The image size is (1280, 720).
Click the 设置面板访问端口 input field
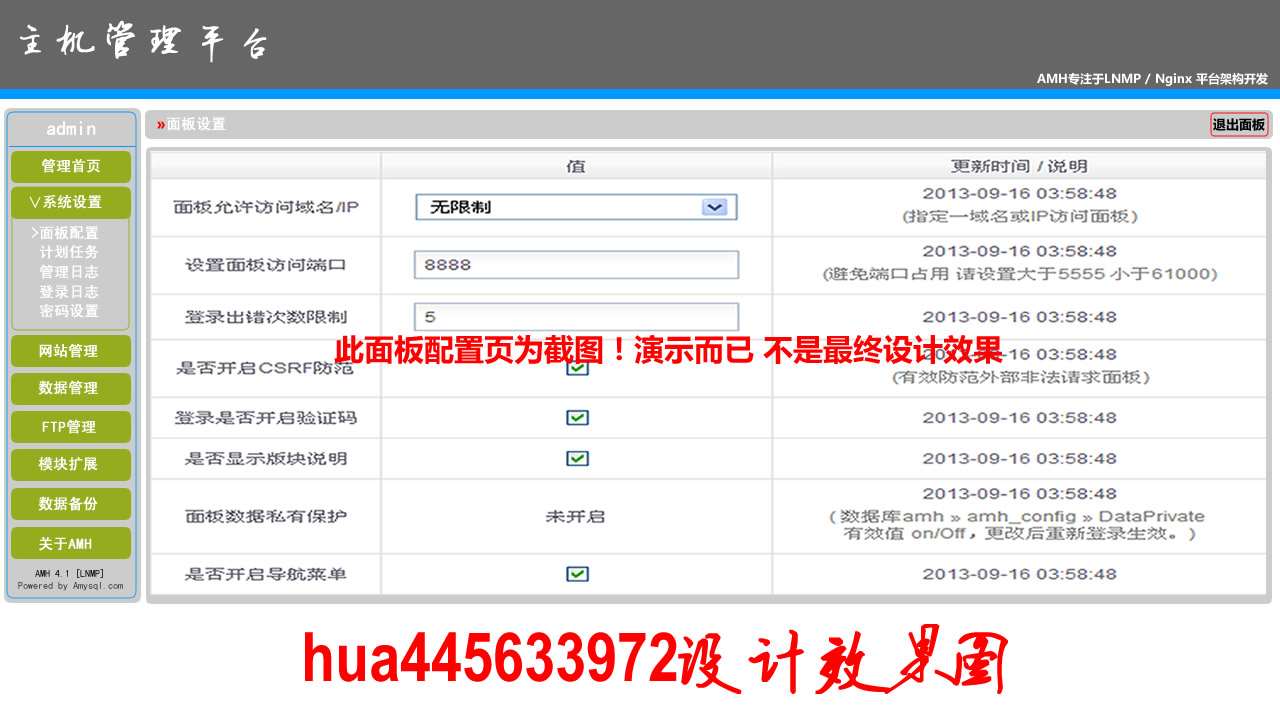(x=576, y=265)
